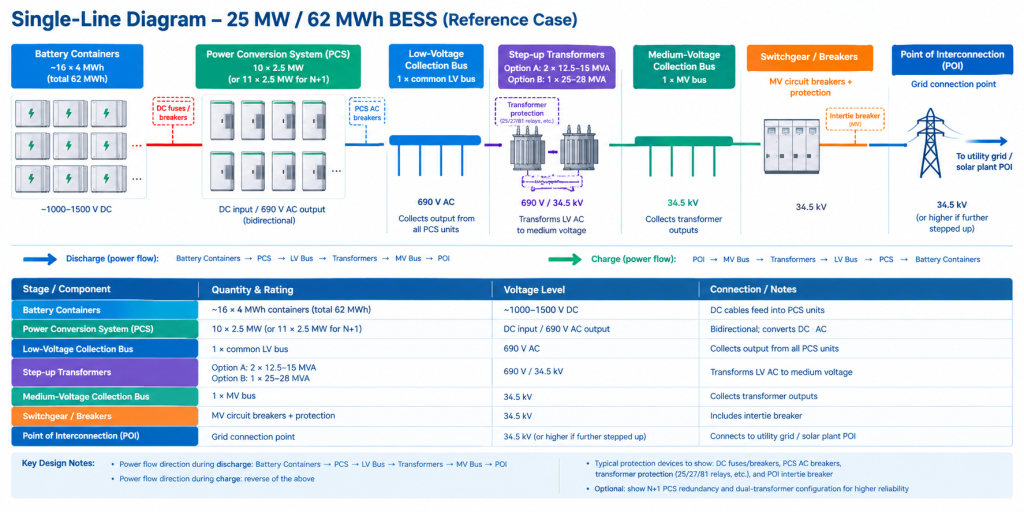Screen dimensions: 1024x512
Task: Click the green Charge power flow arrow
Action: [x=566, y=259]
